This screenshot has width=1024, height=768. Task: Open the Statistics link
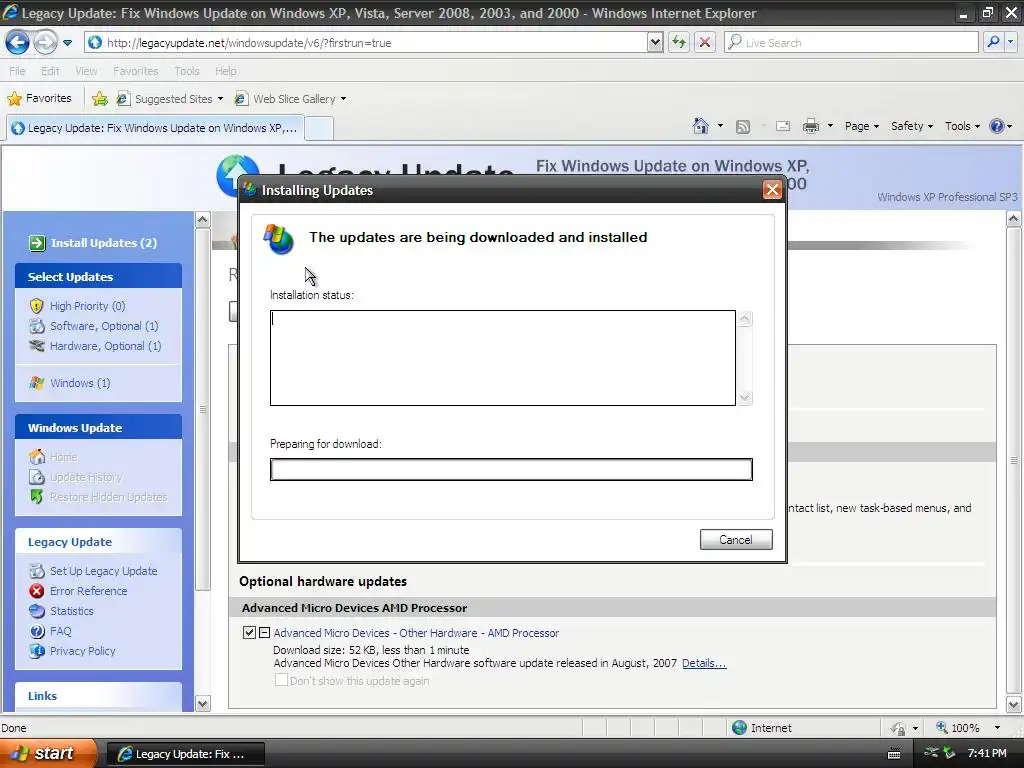(x=71, y=611)
